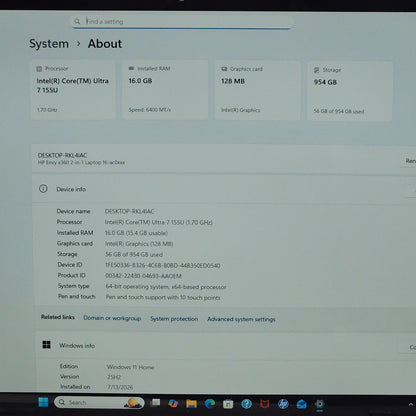Select the Settings gear taskbar icon
Screen dimensions: 416x416
click(320, 404)
